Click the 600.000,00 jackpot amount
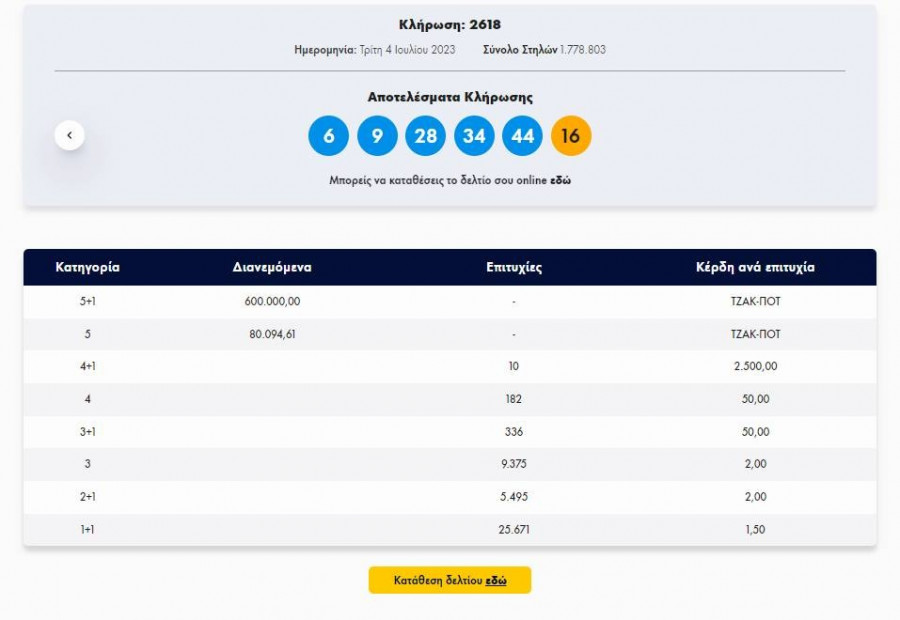 272,301
